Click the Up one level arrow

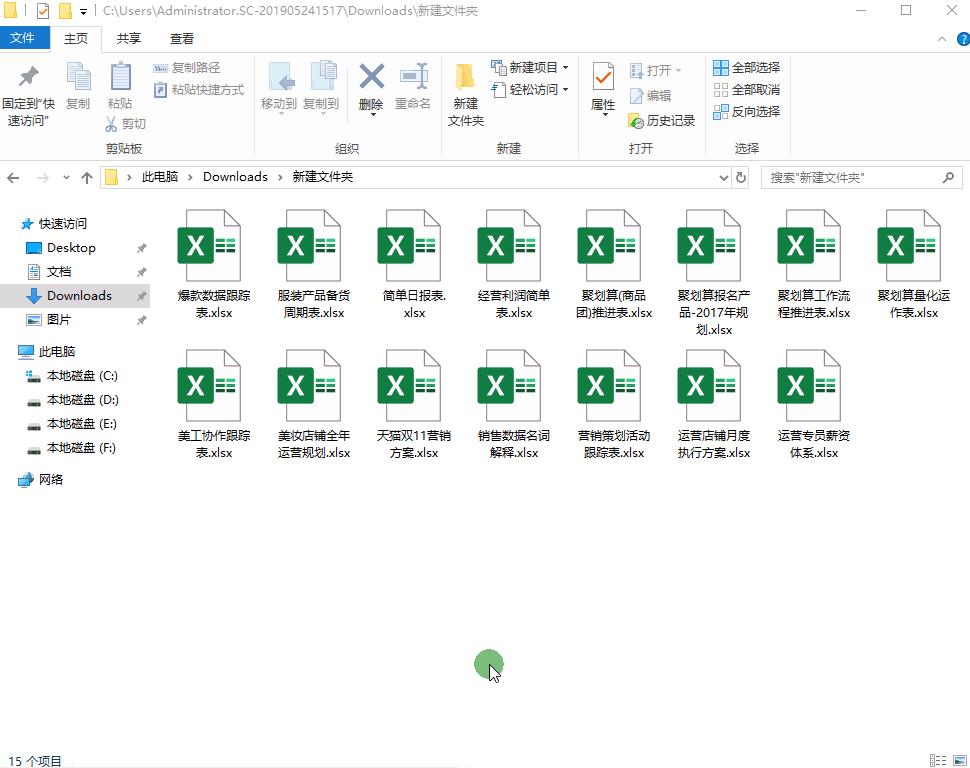[x=87, y=178]
